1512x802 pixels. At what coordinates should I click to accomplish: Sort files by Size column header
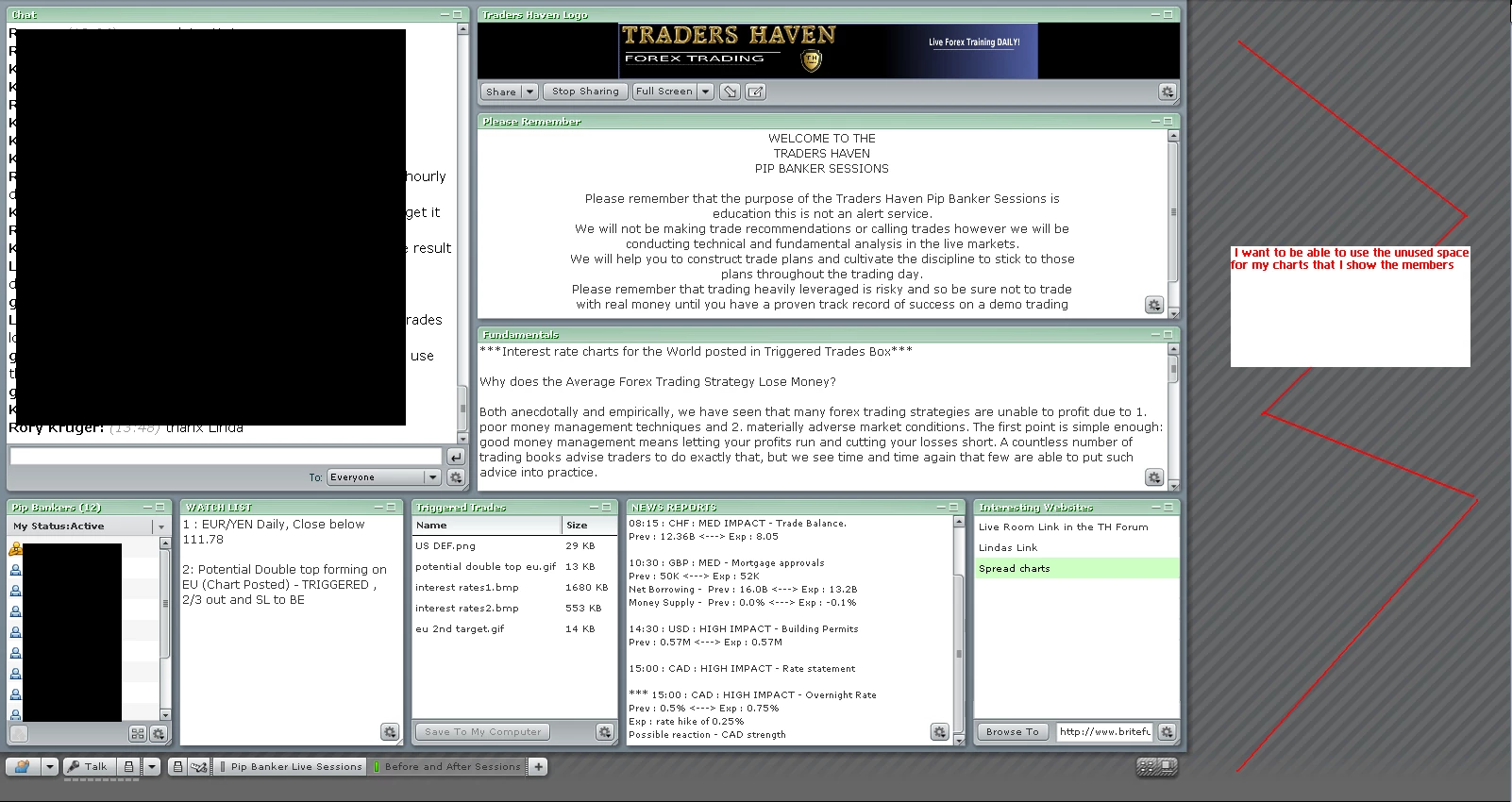589,526
